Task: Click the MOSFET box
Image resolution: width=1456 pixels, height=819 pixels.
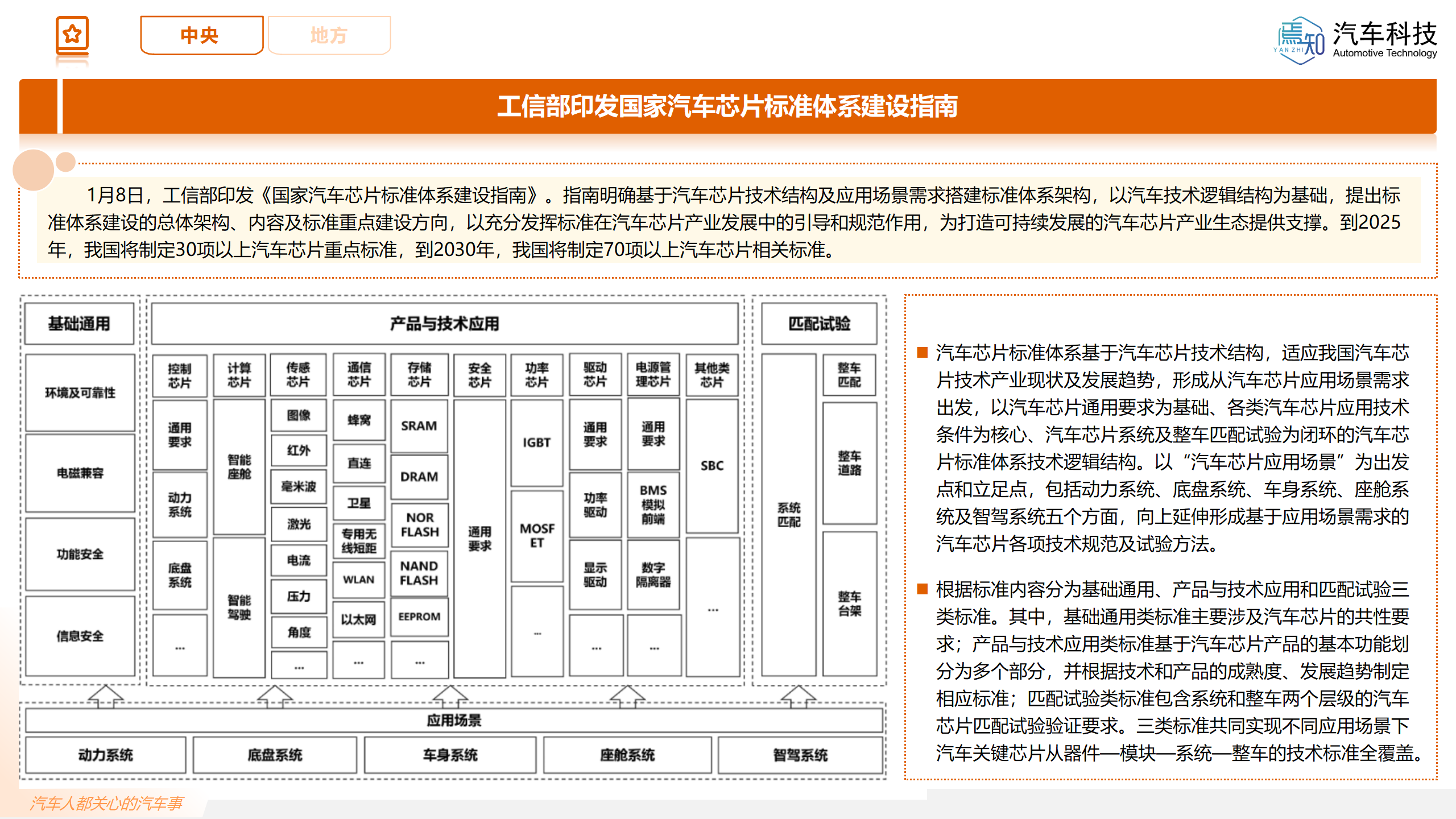Action: [537, 536]
